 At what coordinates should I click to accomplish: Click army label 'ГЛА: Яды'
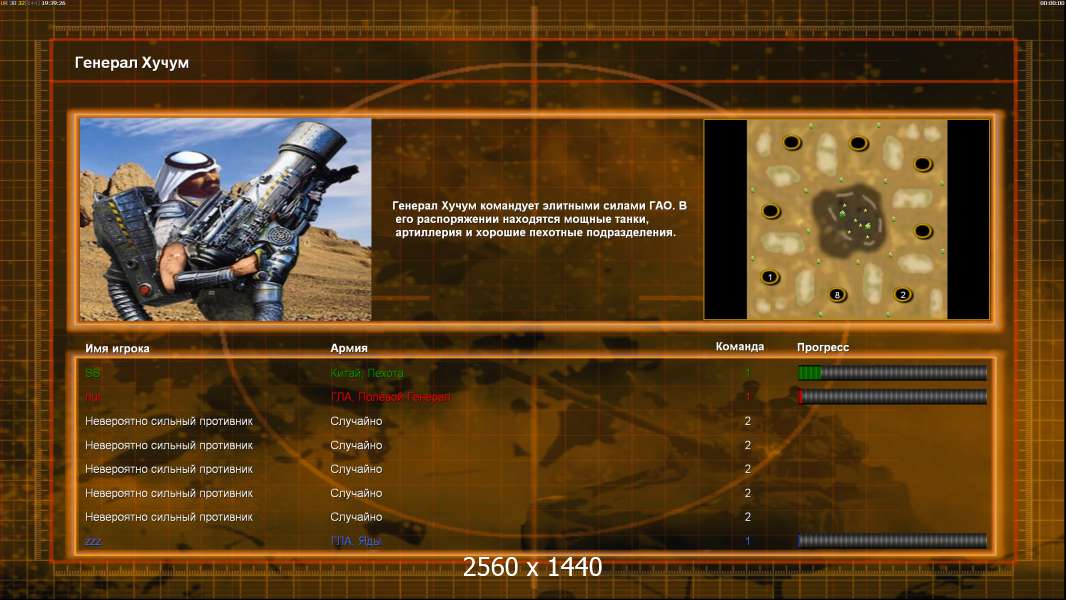click(x=356, y=541)
